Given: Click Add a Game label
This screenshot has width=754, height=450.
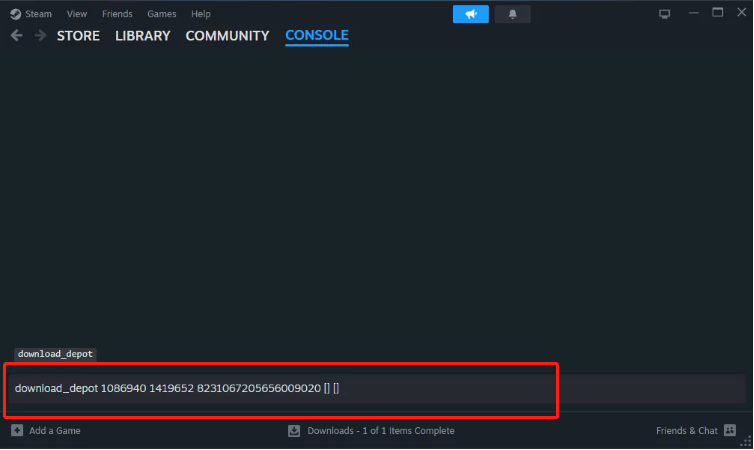Looking at the screenshot, I should click(55, 431).
